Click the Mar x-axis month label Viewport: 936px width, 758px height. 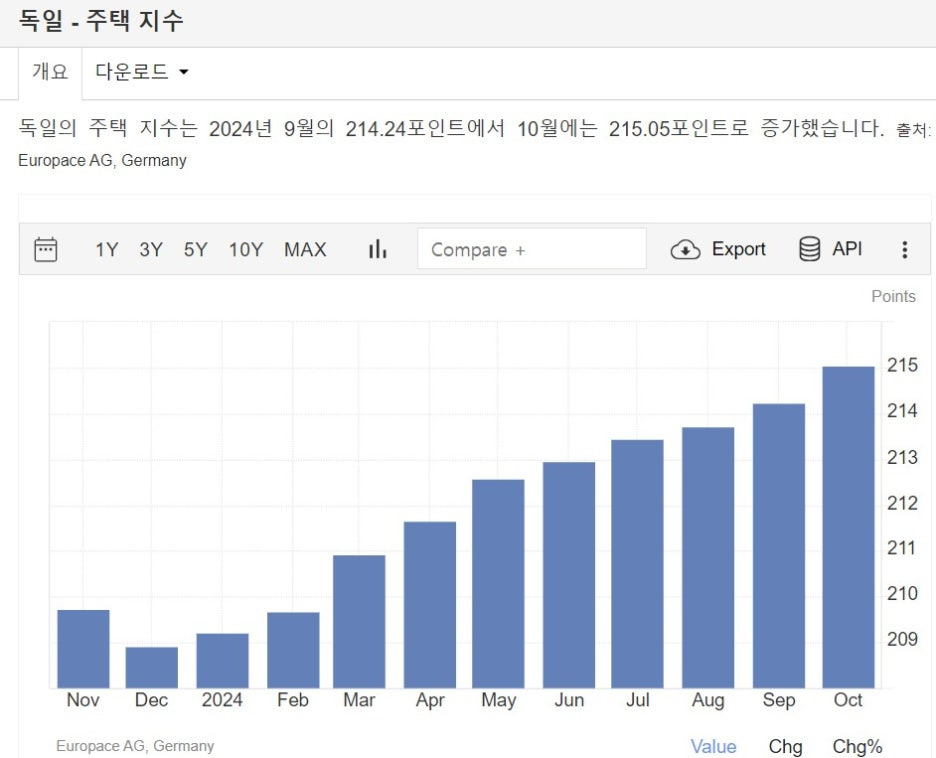coord(359,700)
